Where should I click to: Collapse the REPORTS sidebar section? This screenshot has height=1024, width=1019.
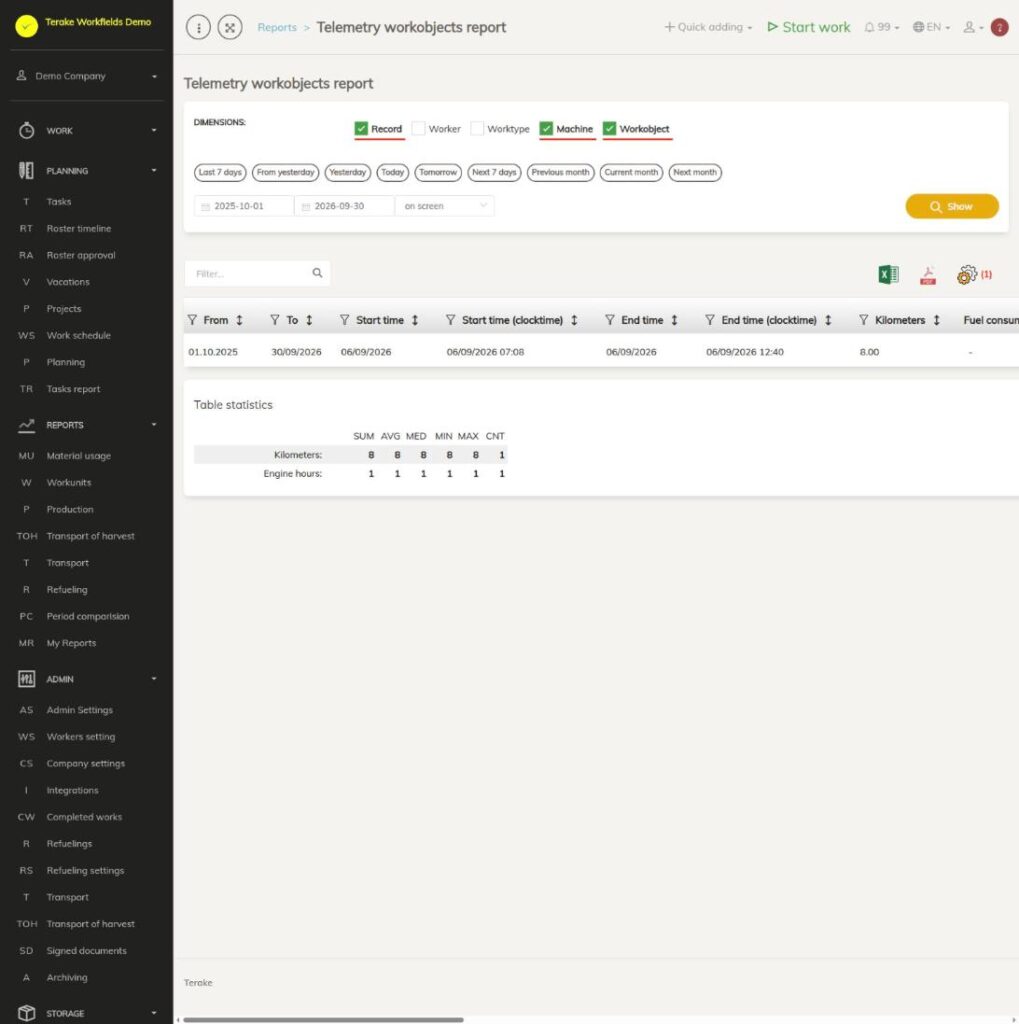pyautogui.click(x=87, y=425)
